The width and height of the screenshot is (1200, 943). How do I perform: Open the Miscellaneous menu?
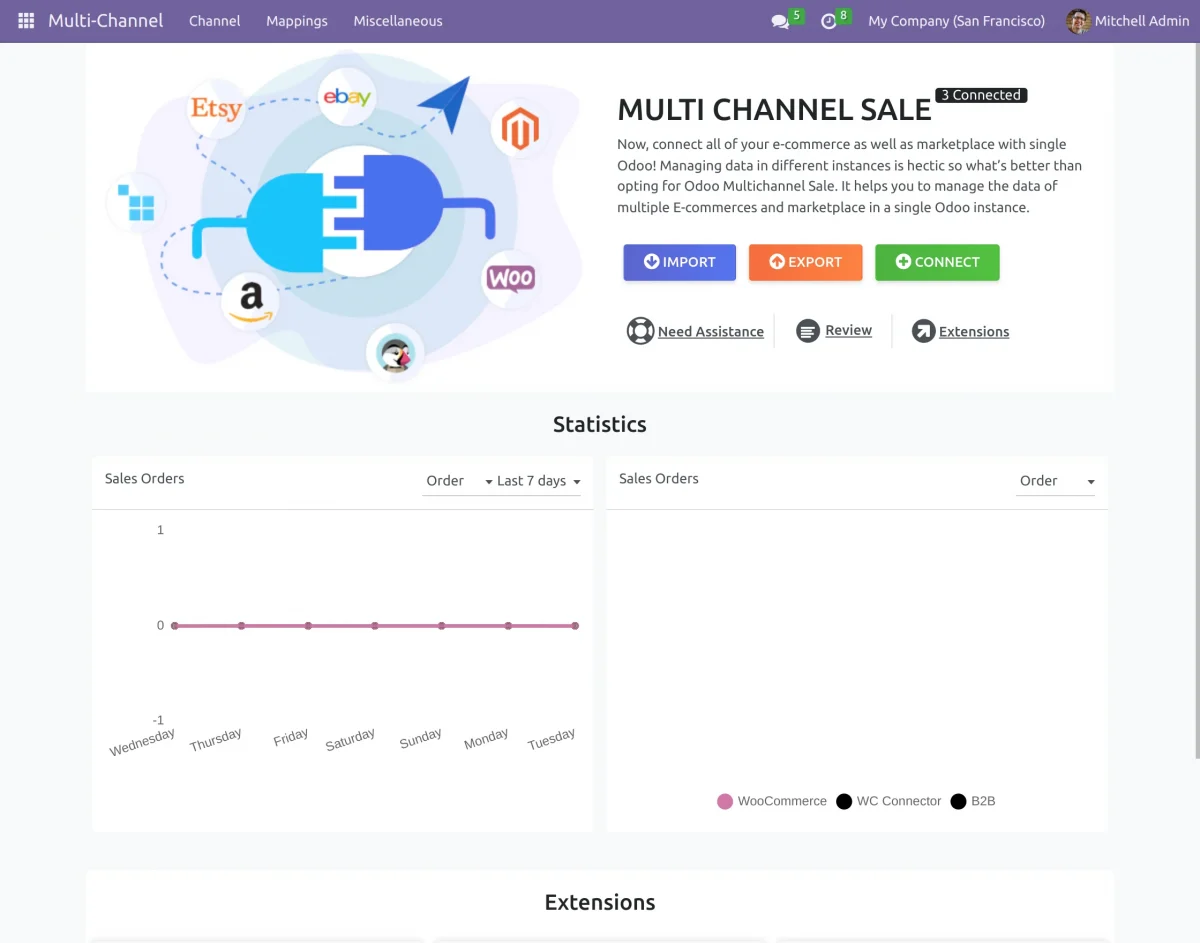(398, 21)
